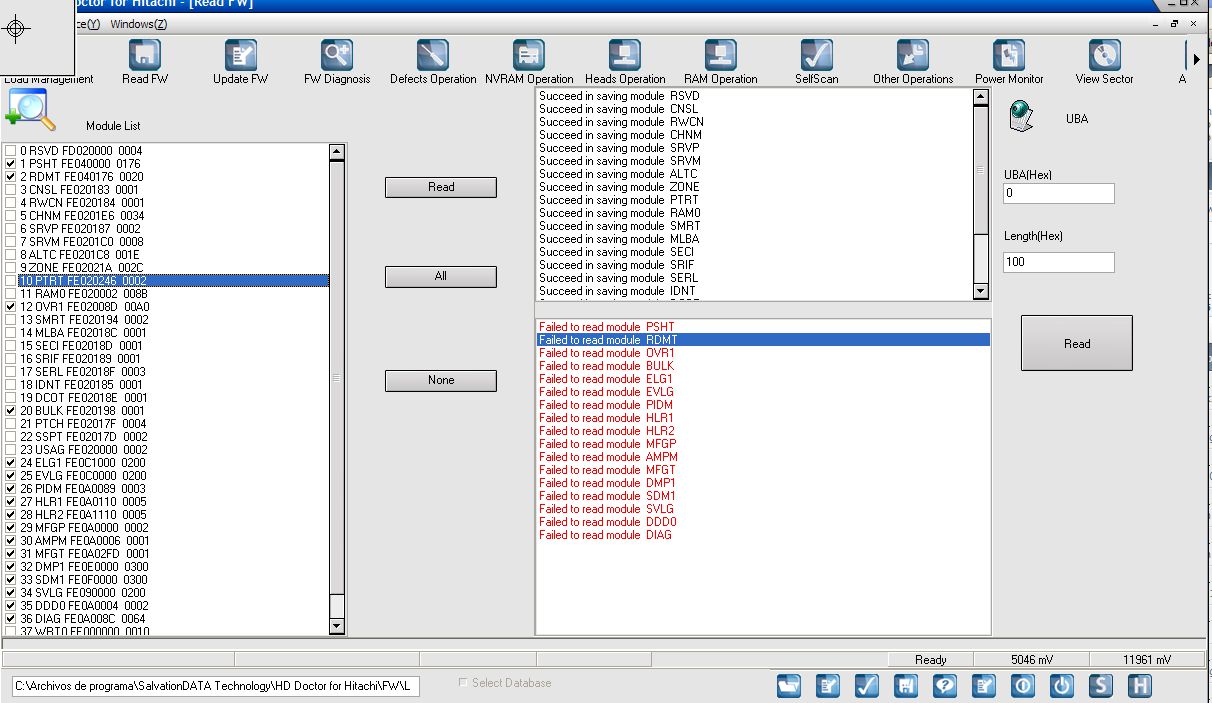Image resolution: width=1212 pixels, height=703 pixels.
Task: Click the Read button beside module list
Action: [441, 187]
